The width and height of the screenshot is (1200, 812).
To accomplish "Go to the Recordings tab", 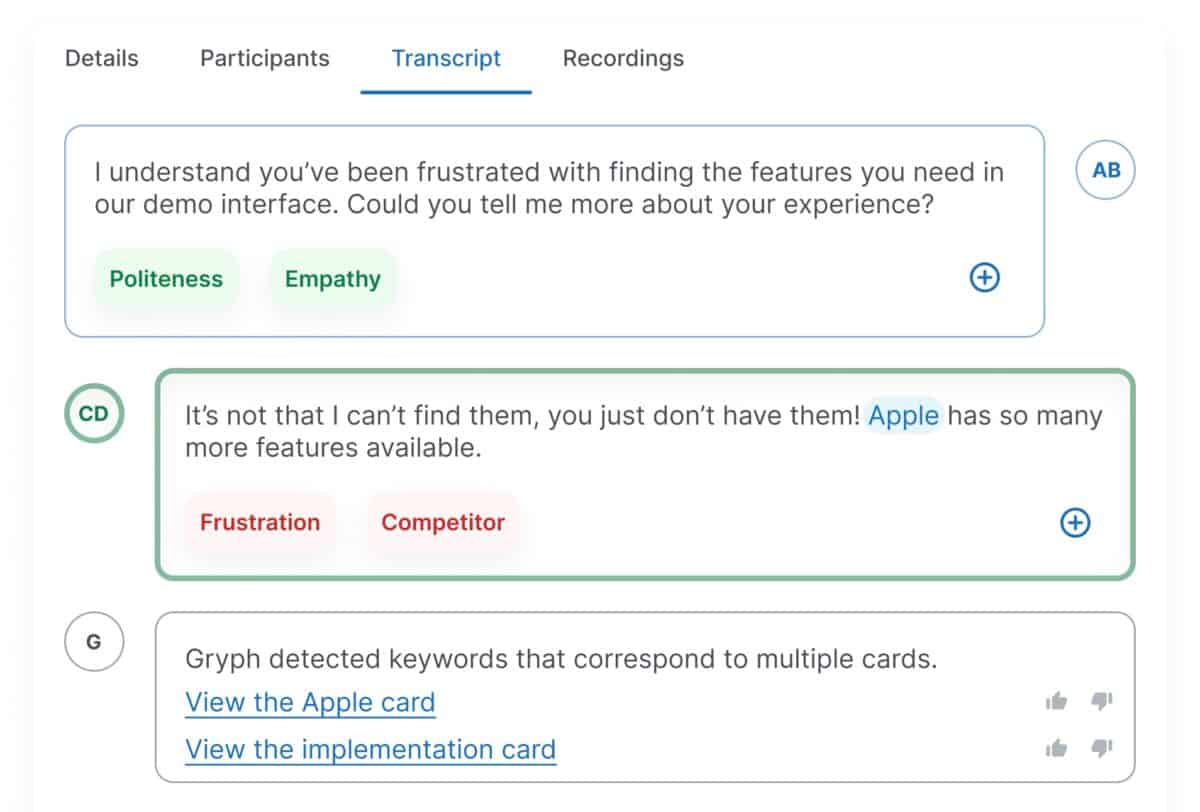I will (623, 58).
